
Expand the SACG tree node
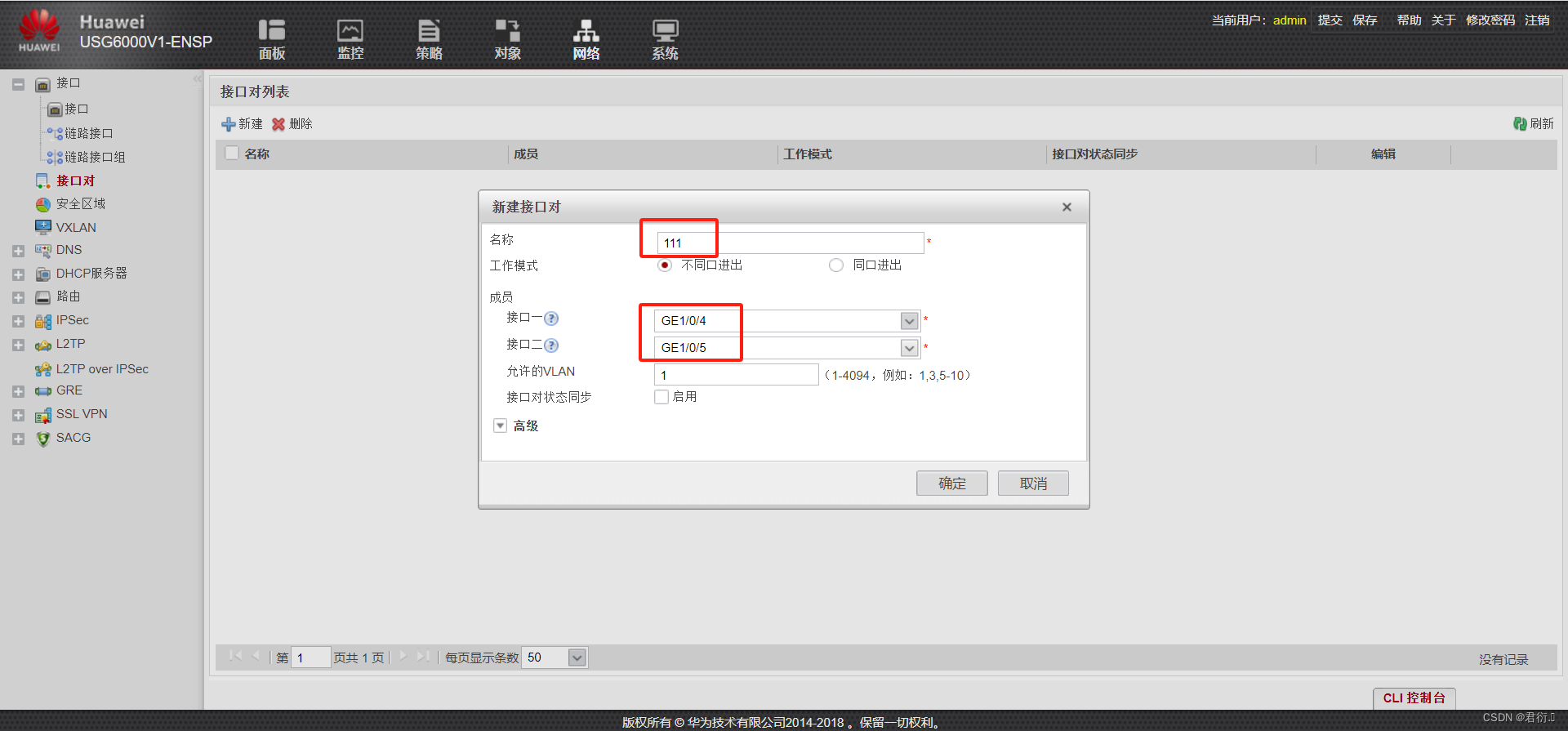(x=18, y=439)
